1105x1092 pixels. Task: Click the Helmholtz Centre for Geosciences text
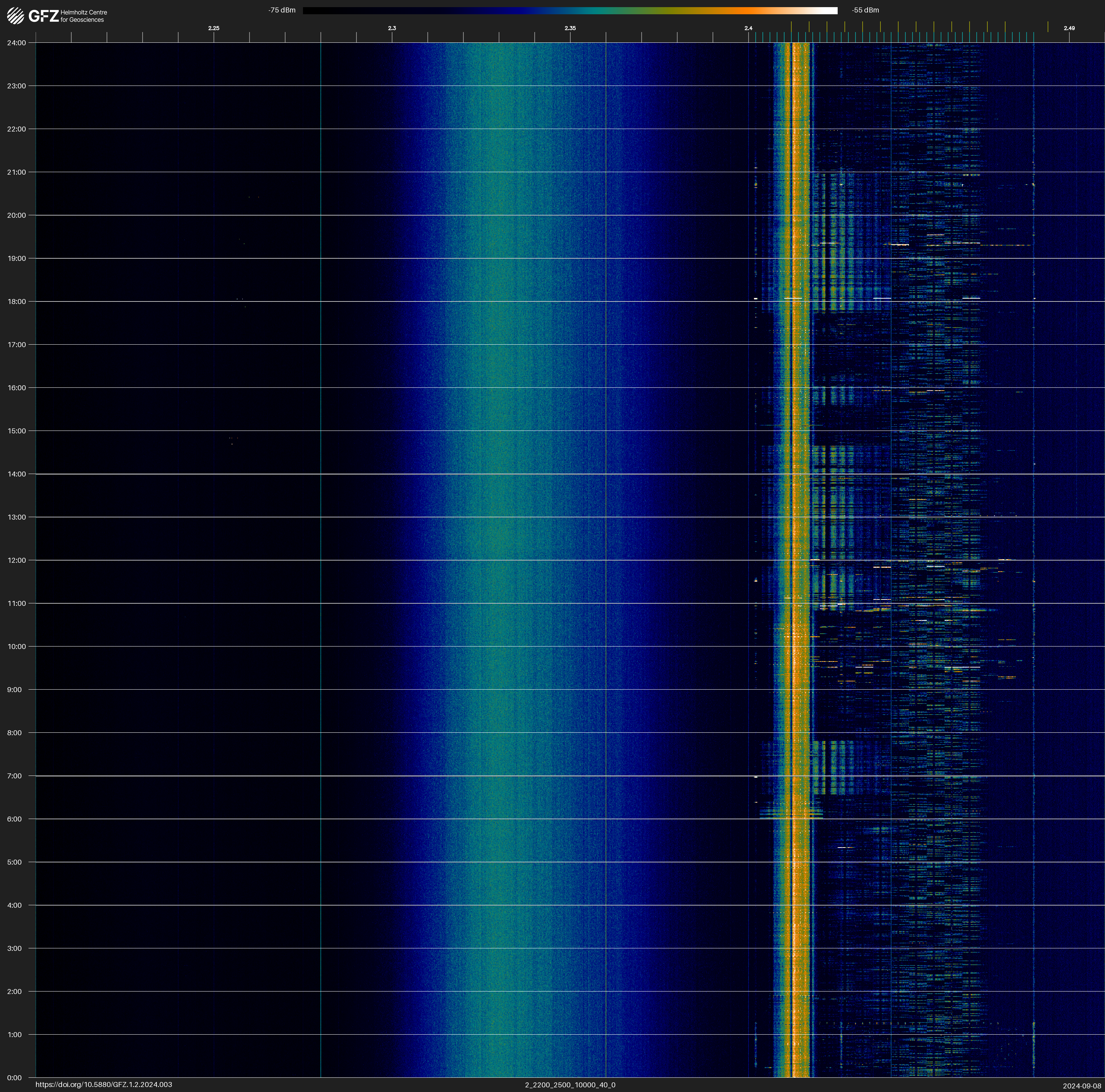tap(83, 16)
